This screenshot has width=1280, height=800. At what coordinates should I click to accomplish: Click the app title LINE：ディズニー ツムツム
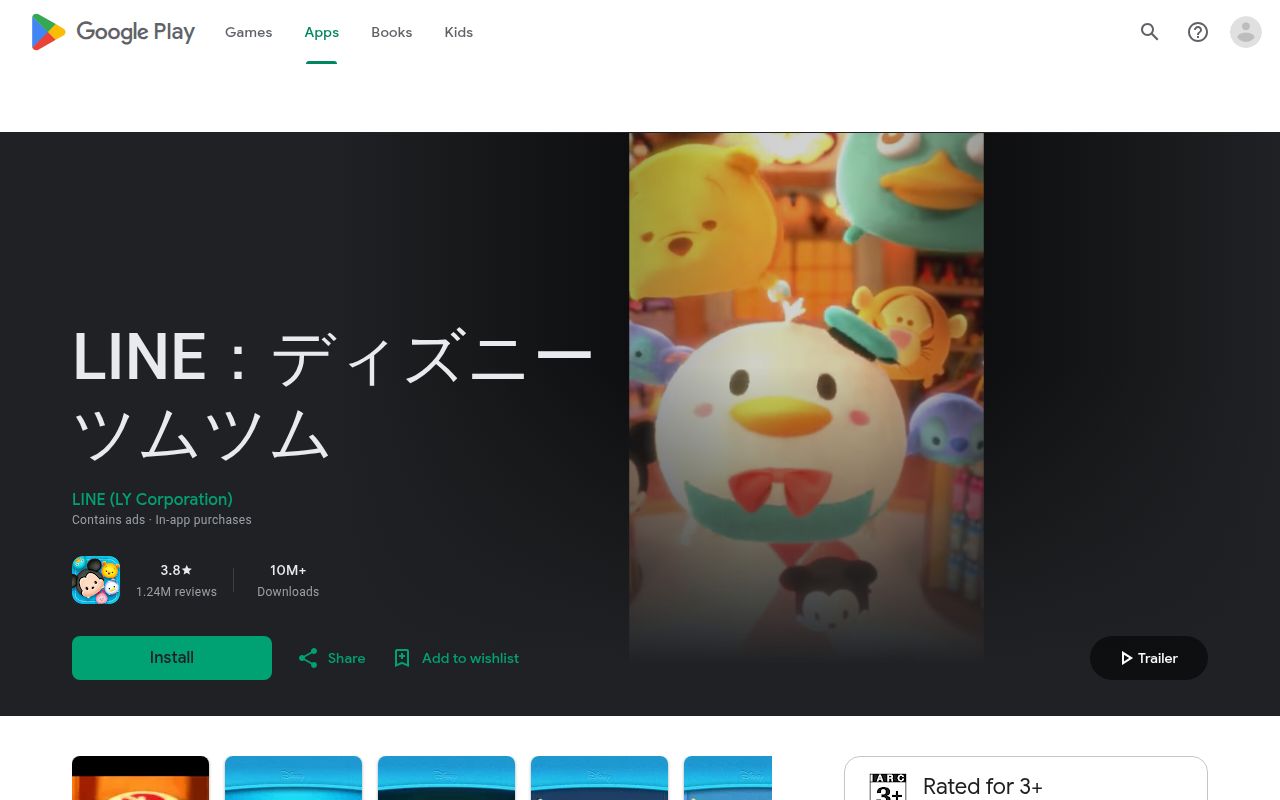[x=333, y=397]
